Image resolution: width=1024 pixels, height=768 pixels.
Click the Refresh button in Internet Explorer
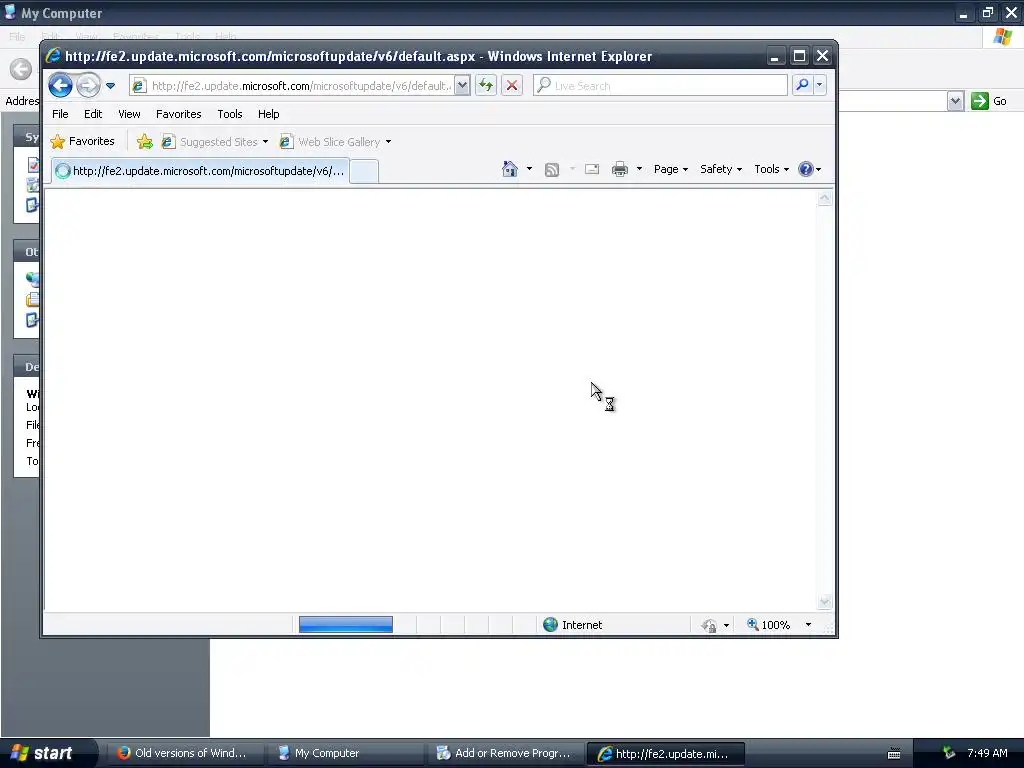pyautogui.click(x=486, y=86)
